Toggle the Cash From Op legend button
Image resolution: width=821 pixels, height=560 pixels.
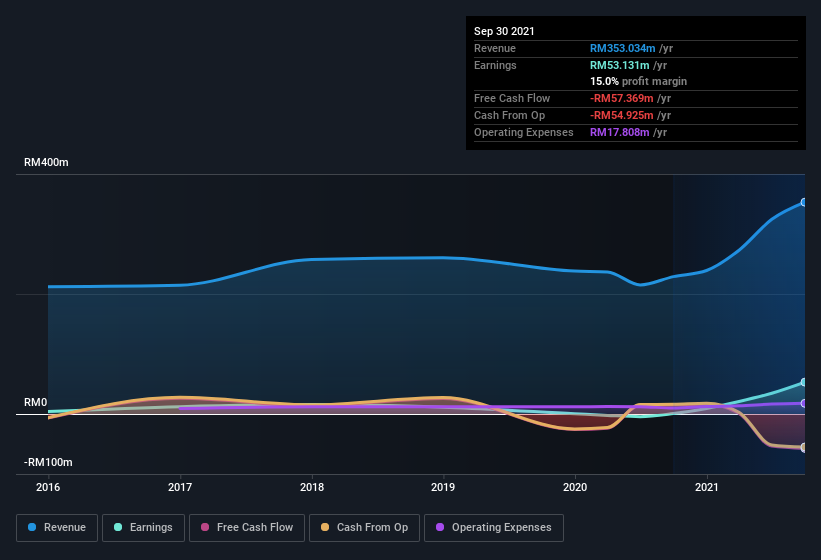point(364,528)
